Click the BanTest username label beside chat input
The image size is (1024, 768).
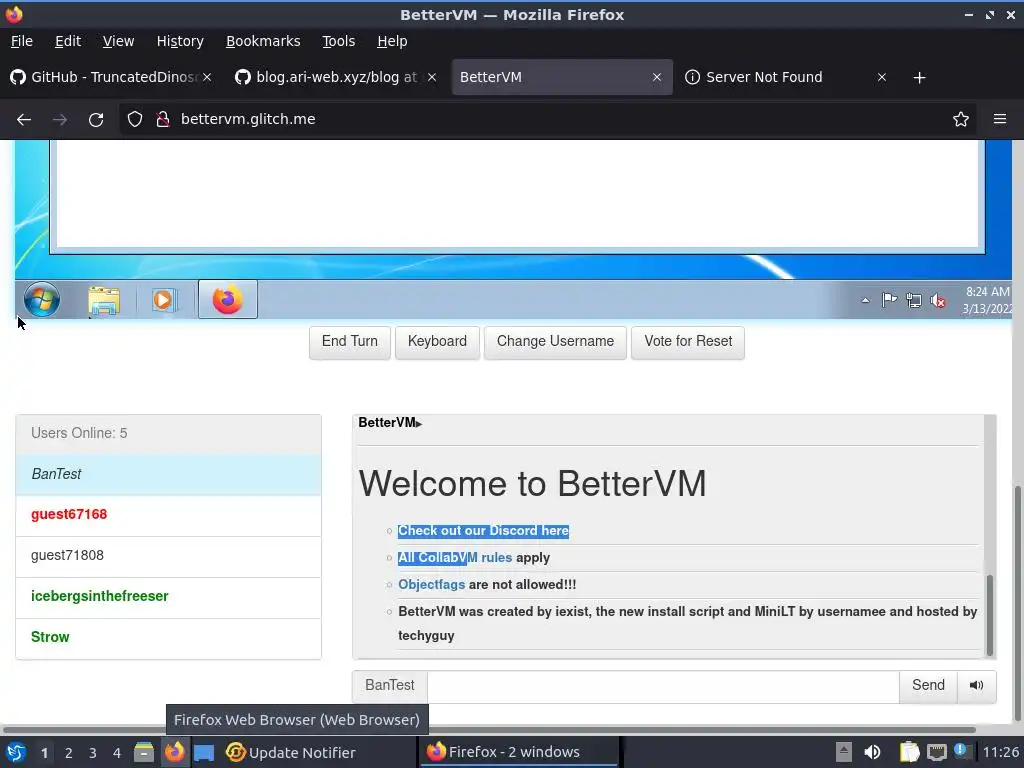pos(390,686)
